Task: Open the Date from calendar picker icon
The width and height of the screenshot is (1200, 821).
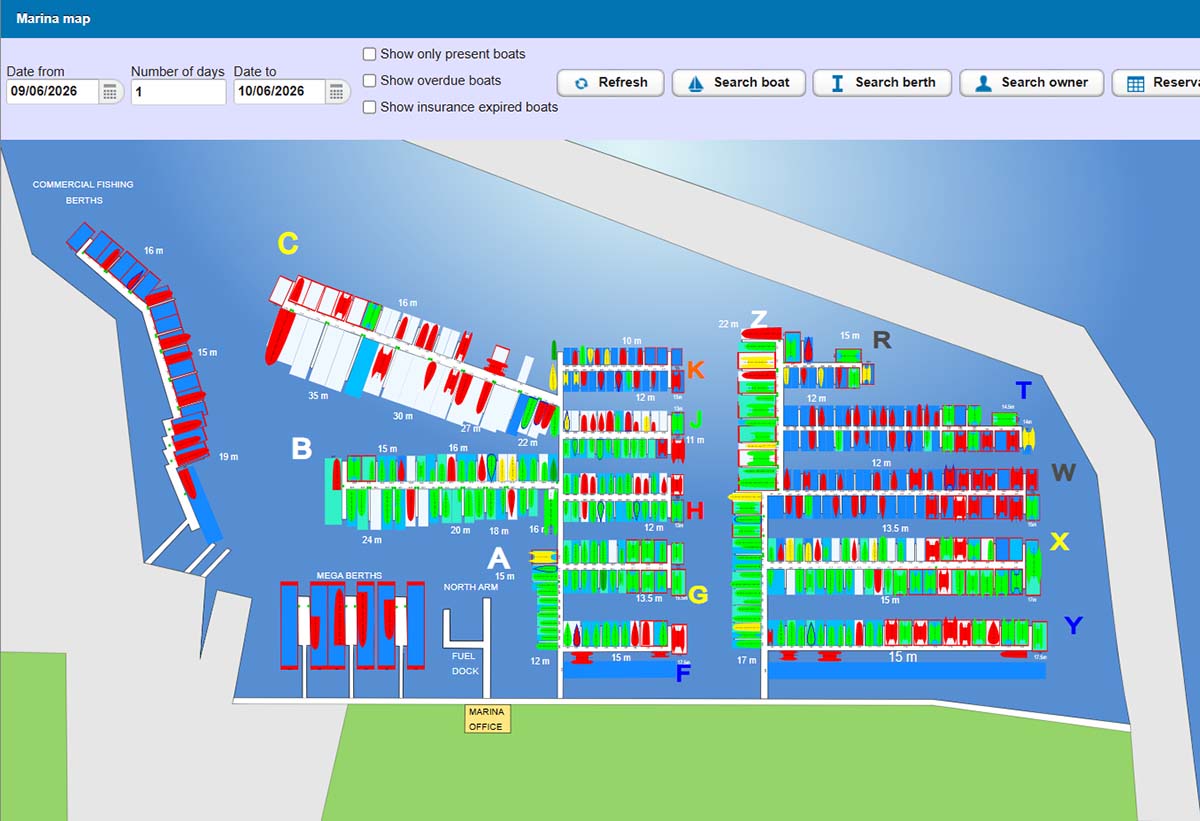Action: coord(111,92)
